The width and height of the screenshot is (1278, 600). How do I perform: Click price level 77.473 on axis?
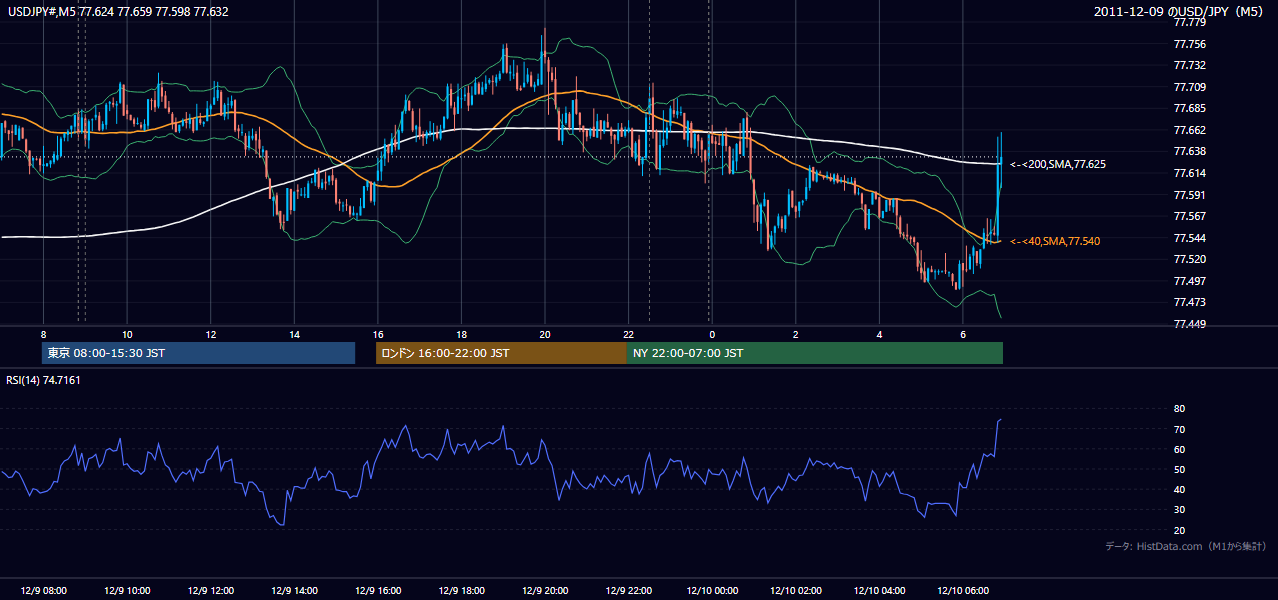click(1188, 302)
